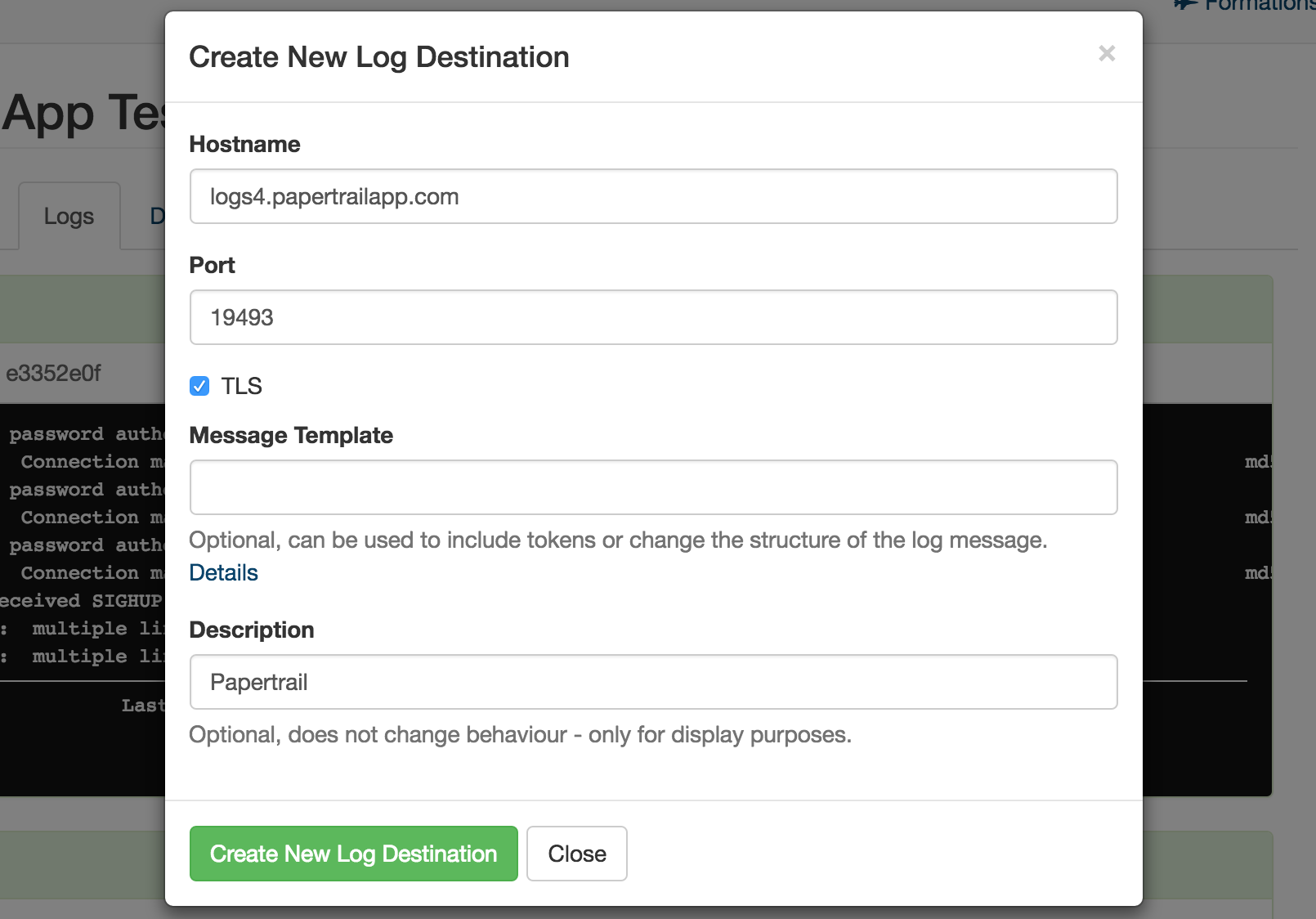Screen dimensions: 1316x919
Task: Open the Formations link in top bar
Action: click(x=1259, y=6)
